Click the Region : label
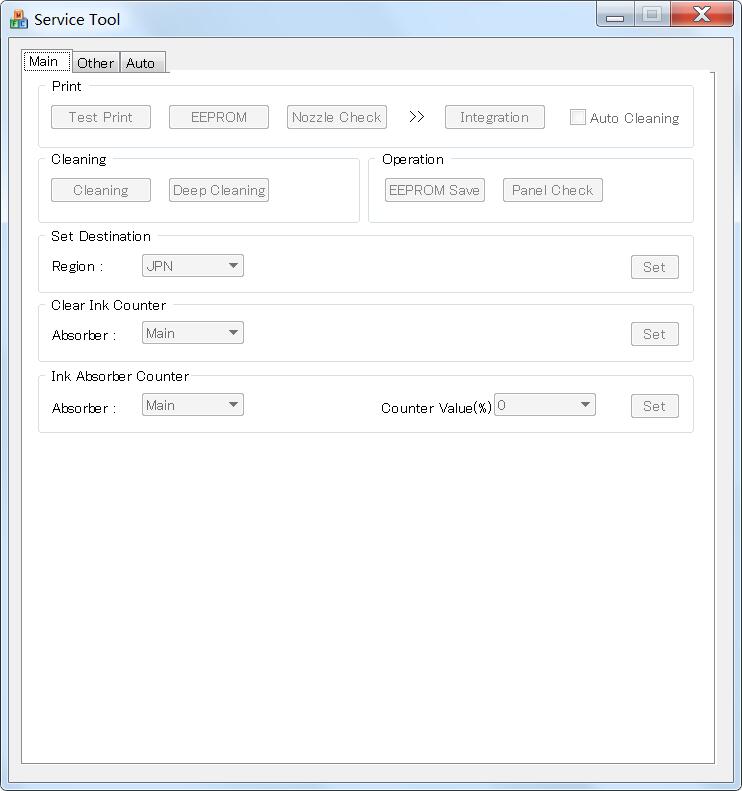Screen dimensions: 742x791 [x=78, y=266]
